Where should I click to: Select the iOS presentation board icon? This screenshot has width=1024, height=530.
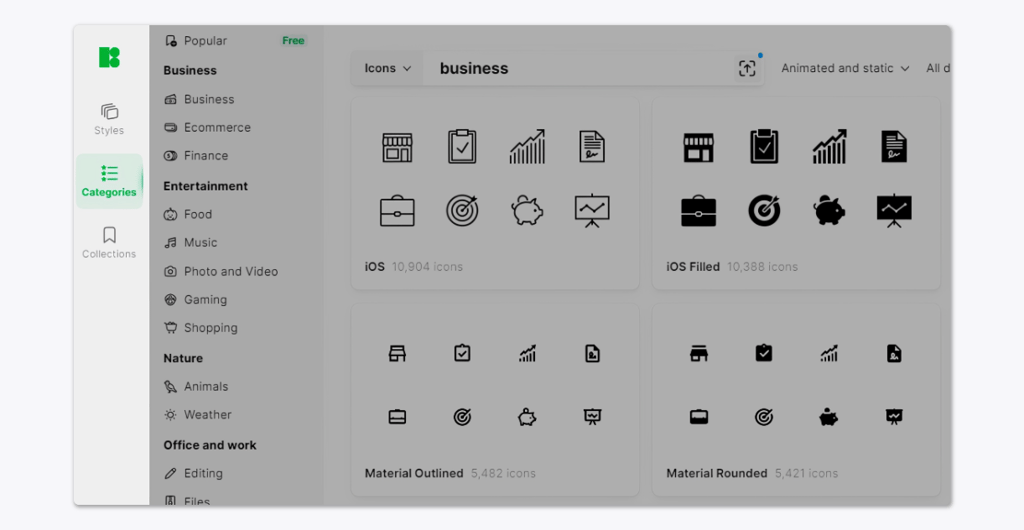592,210
